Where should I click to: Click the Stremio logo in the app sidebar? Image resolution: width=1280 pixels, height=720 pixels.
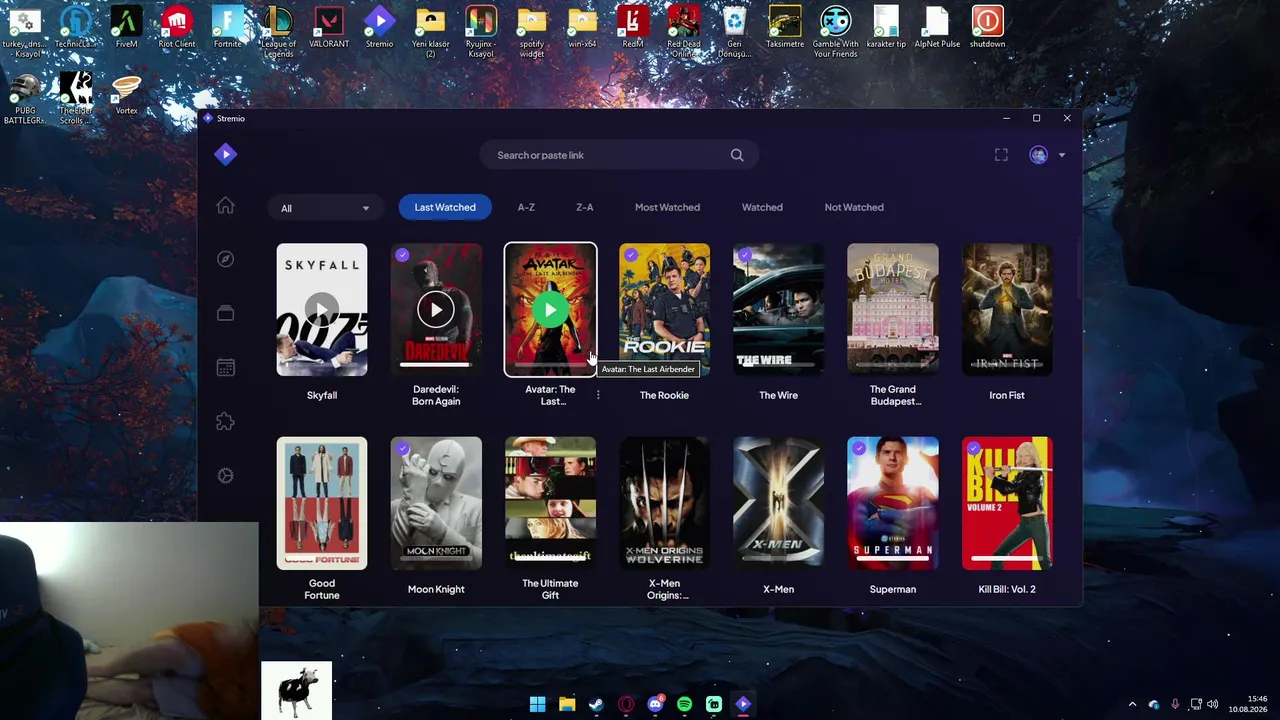(x=226, y=154)
